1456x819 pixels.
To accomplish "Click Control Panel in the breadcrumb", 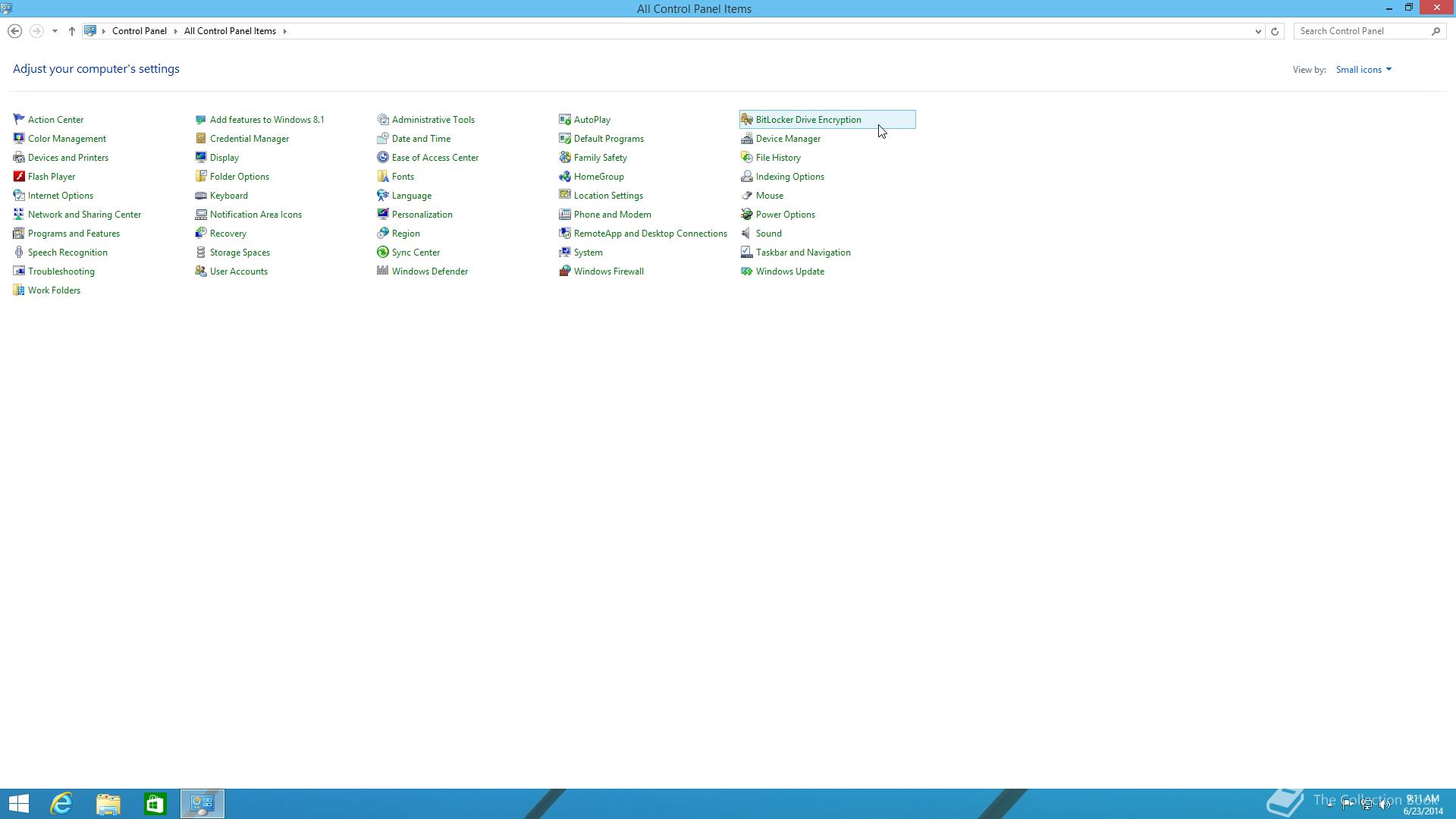I will [x=140, y=31].
